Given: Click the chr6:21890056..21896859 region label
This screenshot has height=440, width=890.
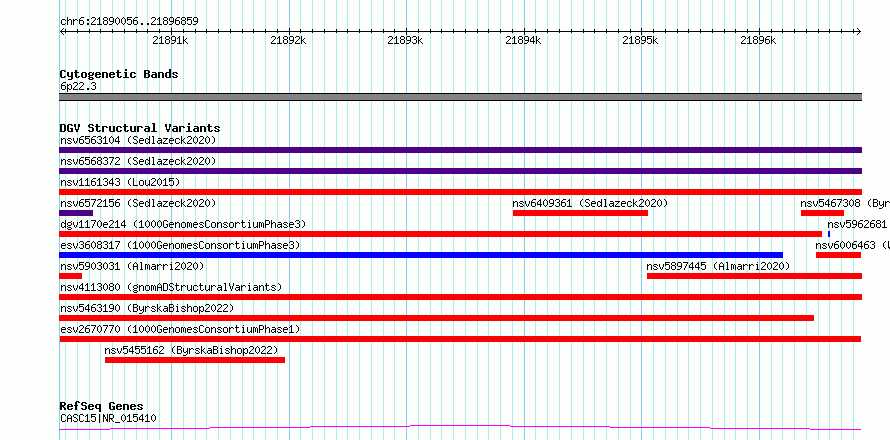Looking at the screenshot, I should tap(129, 22).
